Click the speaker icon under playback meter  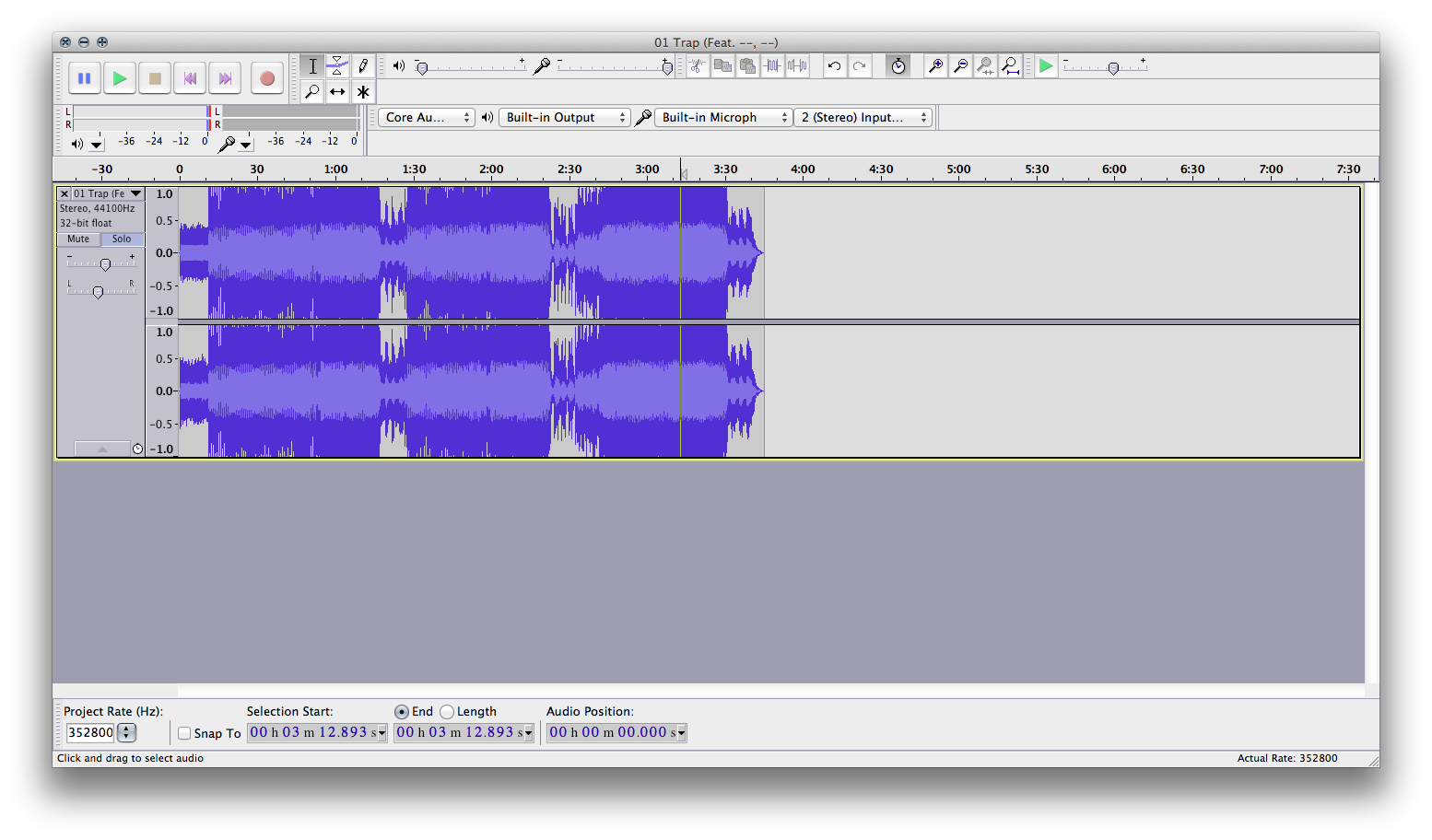coord(77,144)
